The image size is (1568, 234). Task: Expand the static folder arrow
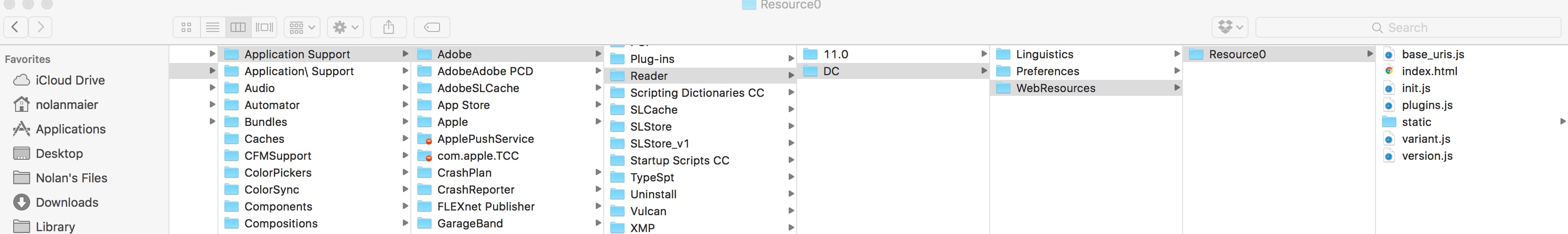click(1562, 122)
